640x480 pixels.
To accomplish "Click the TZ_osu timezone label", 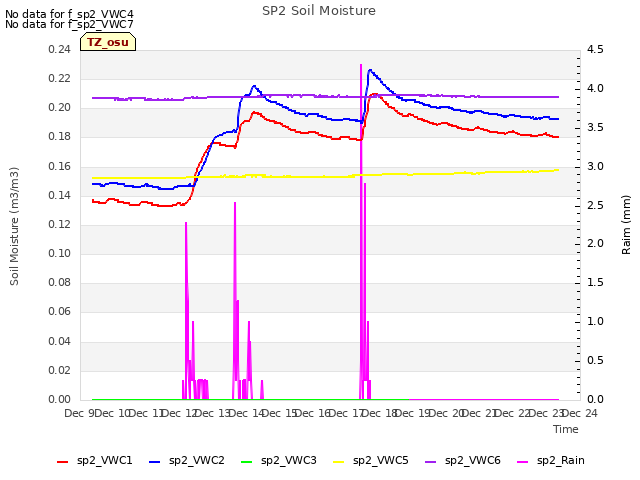I will point(108,42).
